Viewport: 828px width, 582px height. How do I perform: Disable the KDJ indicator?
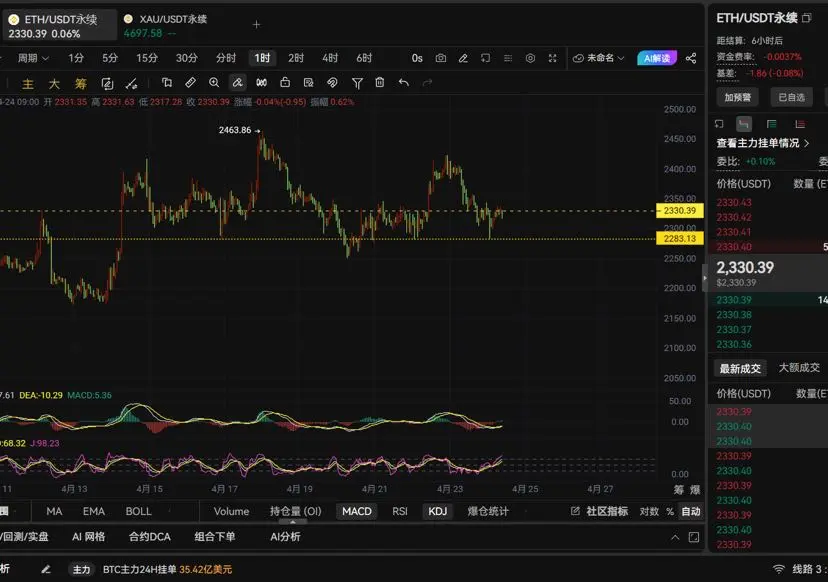point(437,511)
